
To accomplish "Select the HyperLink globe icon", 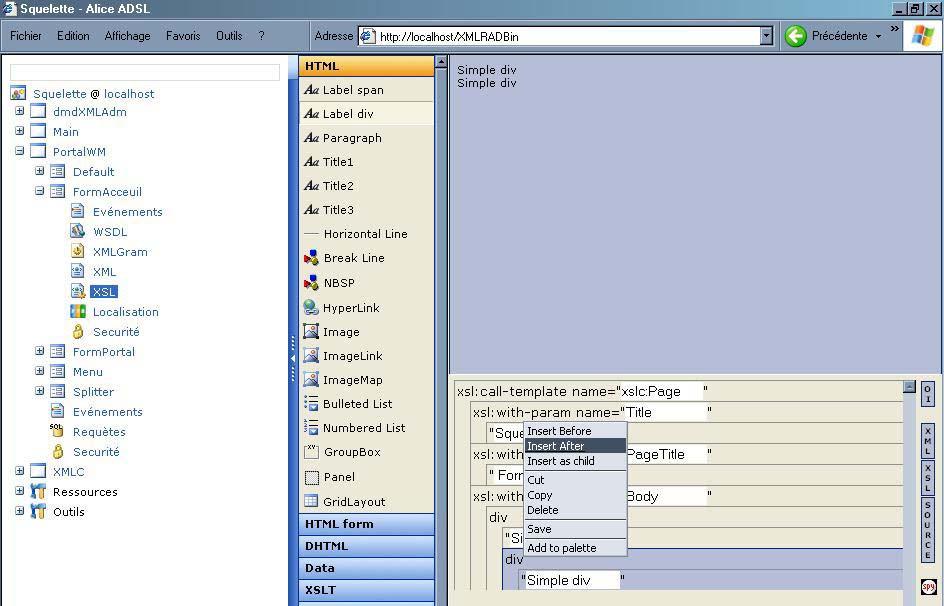I will (311, 308).
